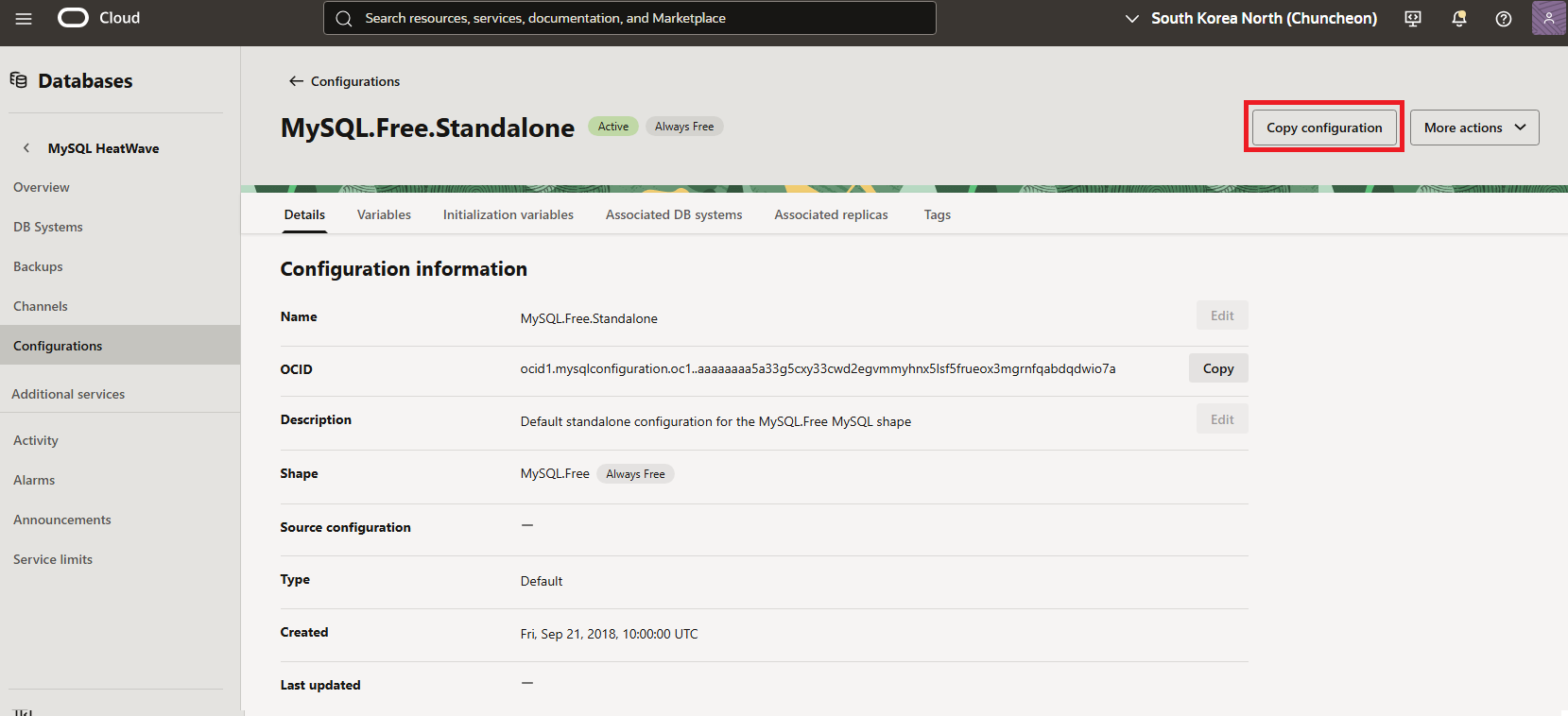The image size is (1568, 716).
Task: Click the MySQL HeatWave sidebar heading
Action: (x=104, y=148)
